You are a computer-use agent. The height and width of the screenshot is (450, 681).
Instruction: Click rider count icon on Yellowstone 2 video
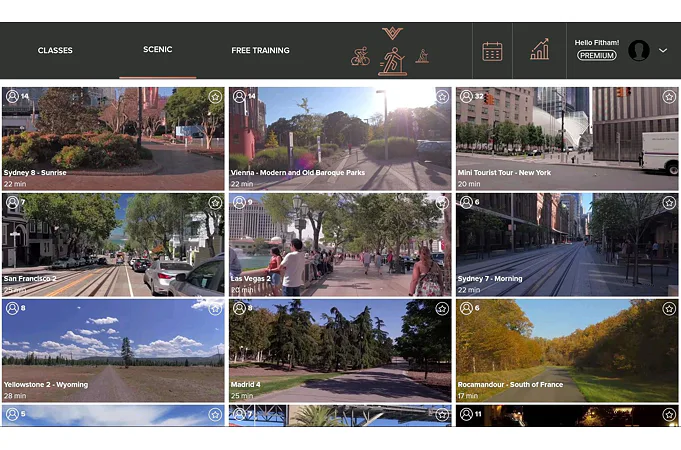12,308
